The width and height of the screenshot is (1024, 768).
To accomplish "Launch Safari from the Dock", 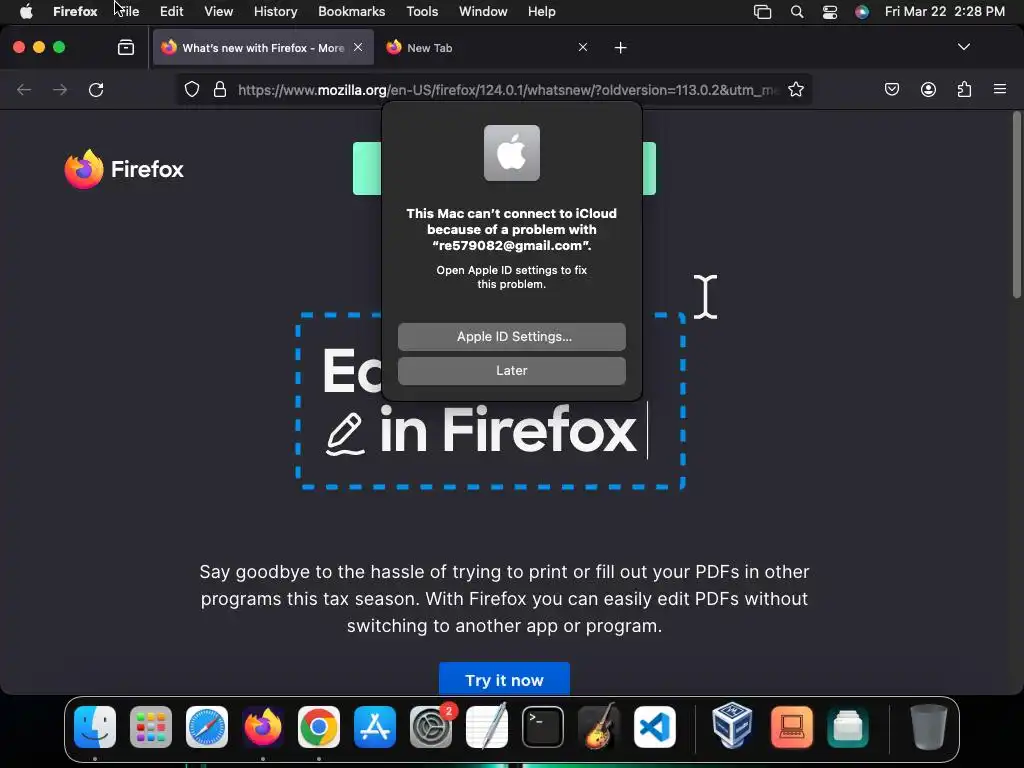I will click(207, 727).
